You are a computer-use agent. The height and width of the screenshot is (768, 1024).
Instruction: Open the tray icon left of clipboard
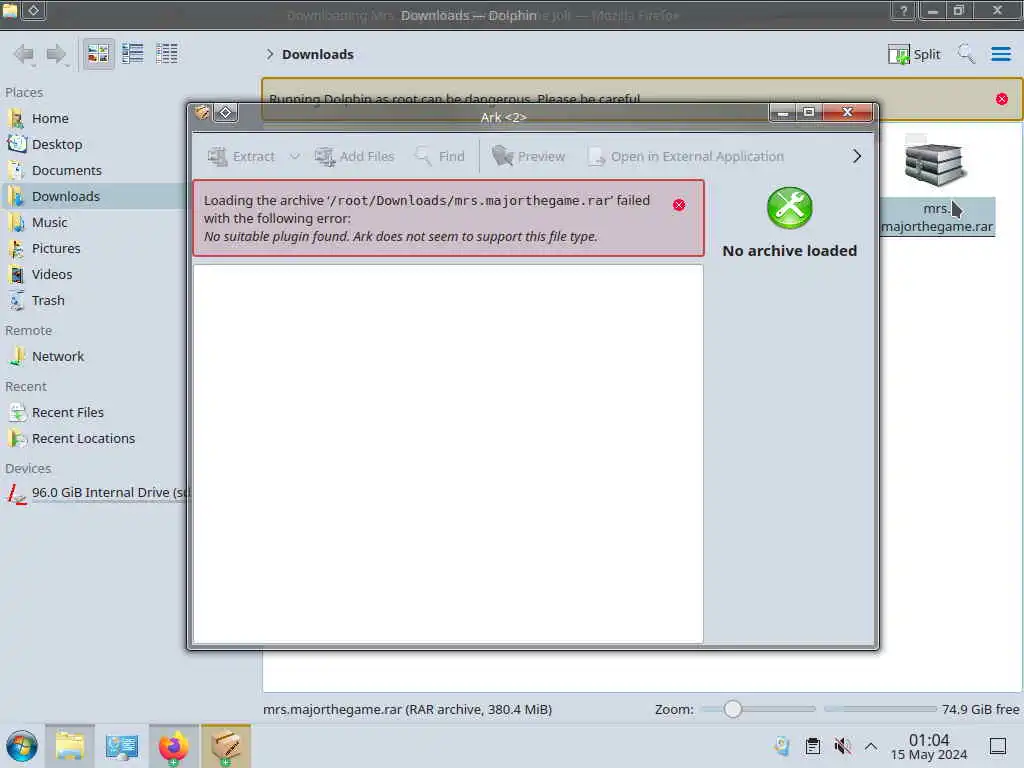(x=782, y=746)
